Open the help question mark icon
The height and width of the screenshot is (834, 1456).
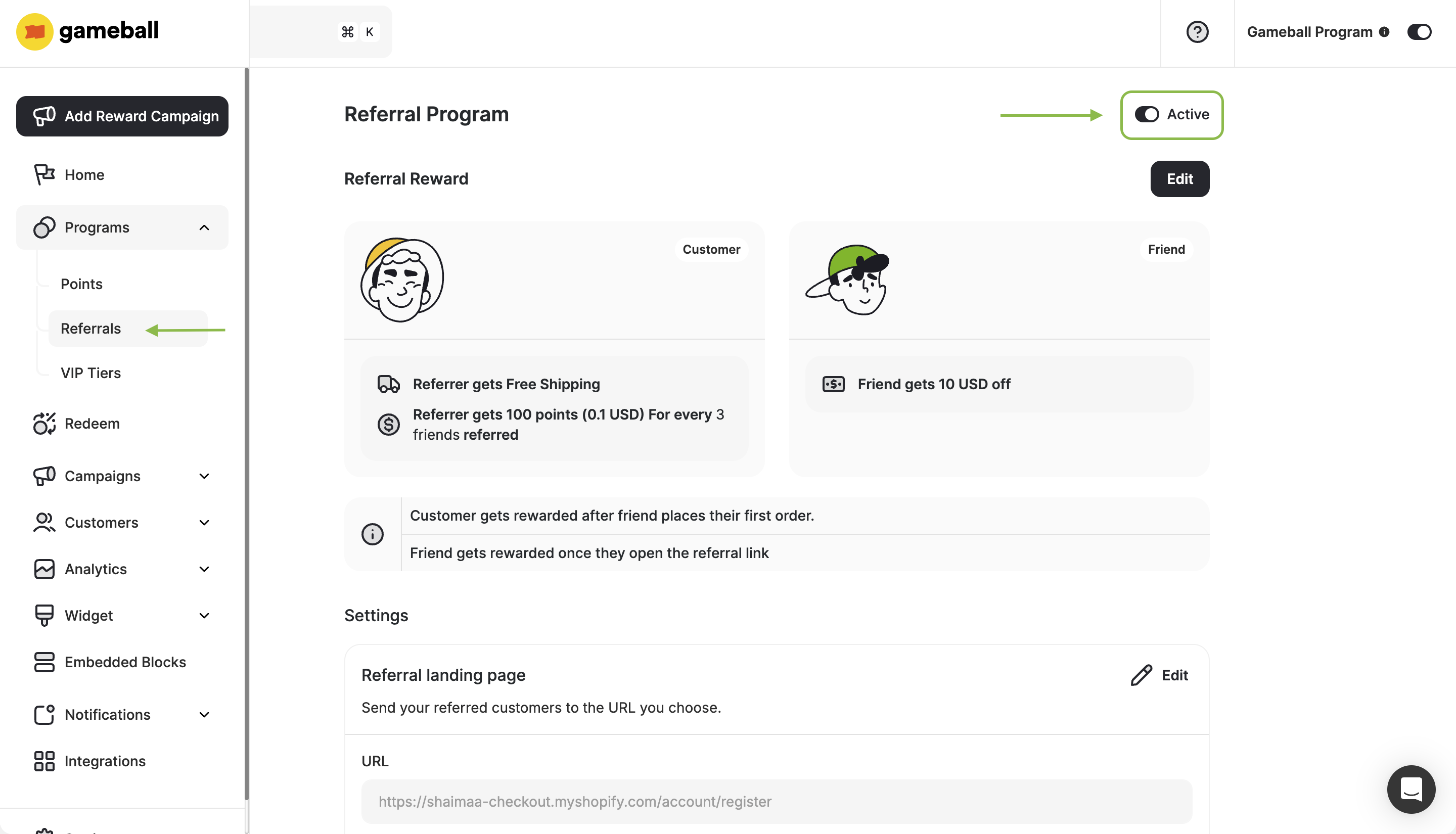point(1197,32)
